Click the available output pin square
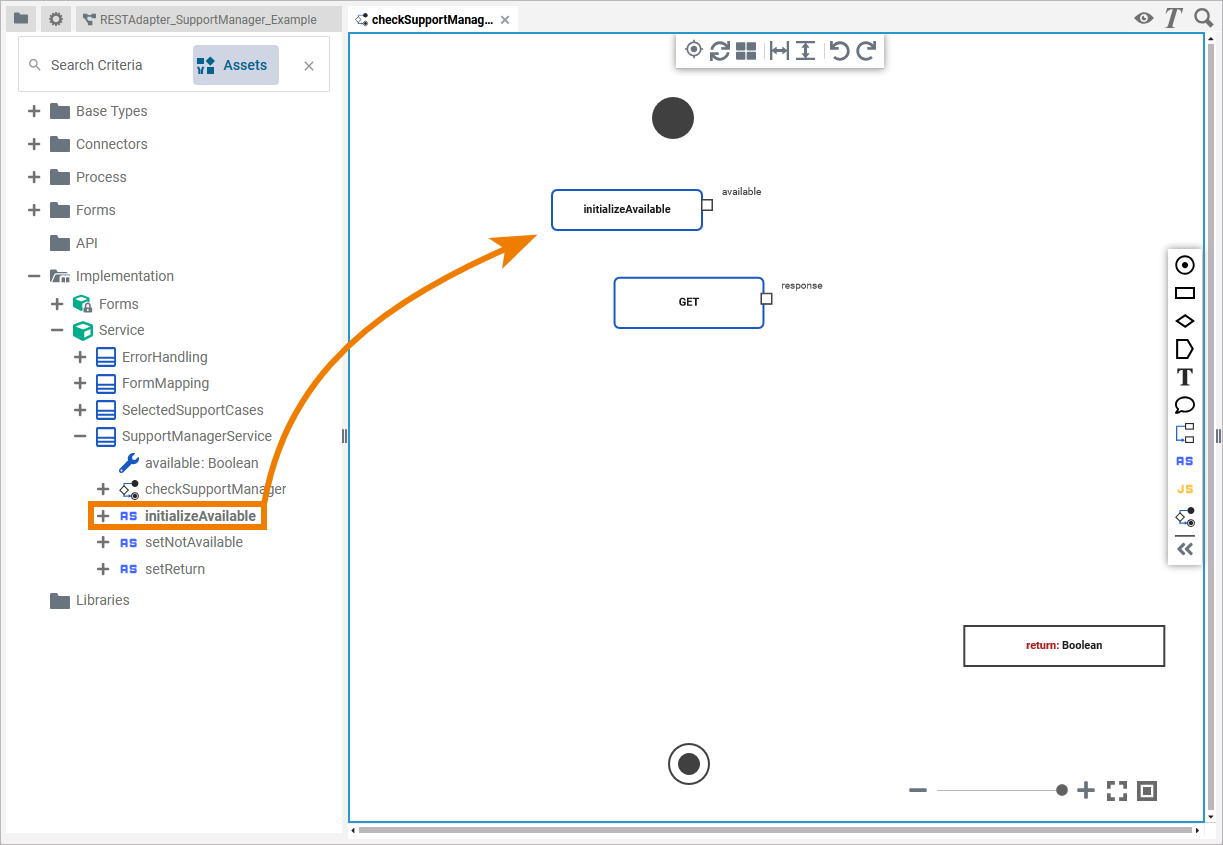 click(x=707, y=205)
